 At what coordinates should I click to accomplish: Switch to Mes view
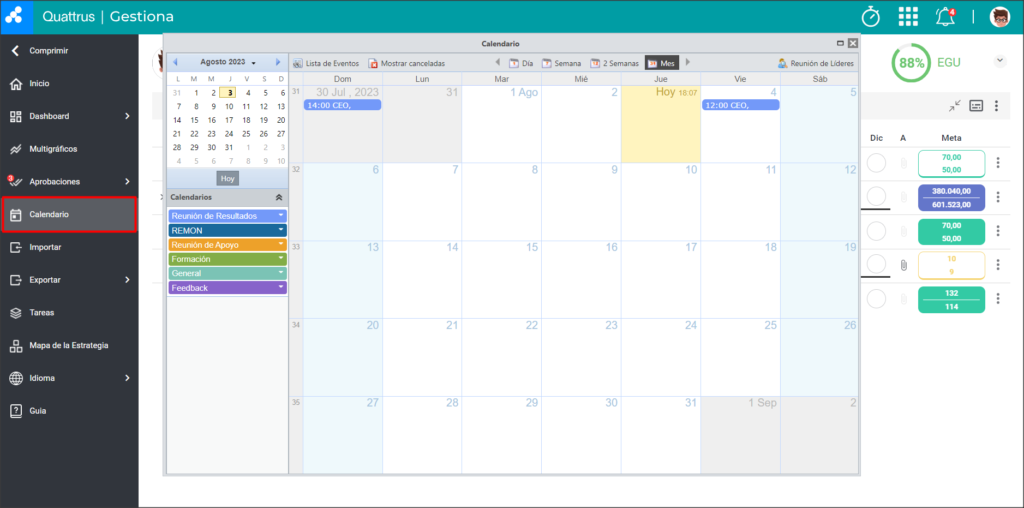click(662, 63)
